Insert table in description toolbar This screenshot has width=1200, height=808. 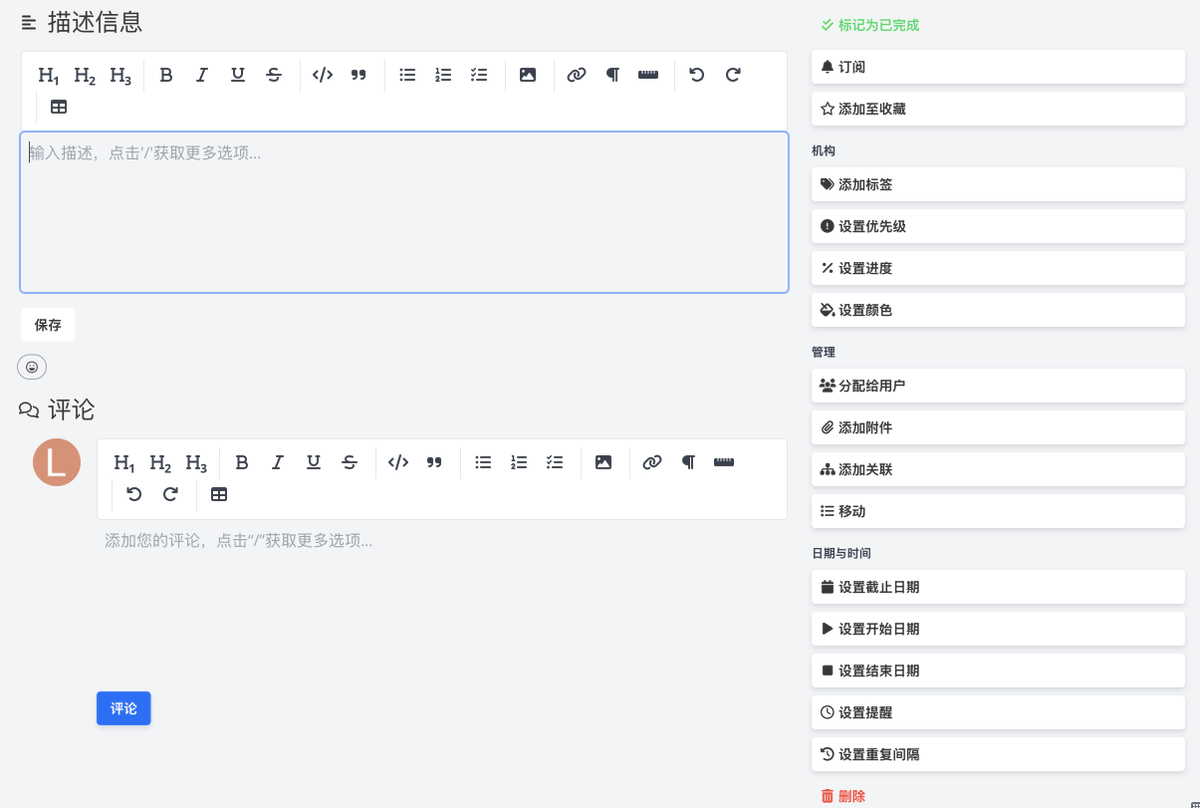pyautogui.click(x=59, y=107)
